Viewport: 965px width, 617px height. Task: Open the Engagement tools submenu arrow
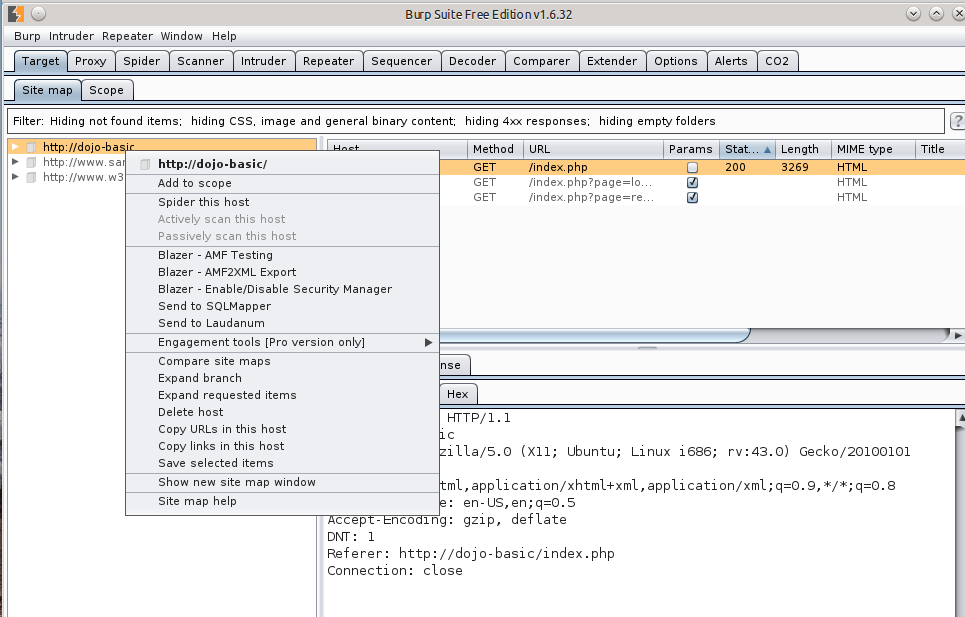[x=429, y=342]
